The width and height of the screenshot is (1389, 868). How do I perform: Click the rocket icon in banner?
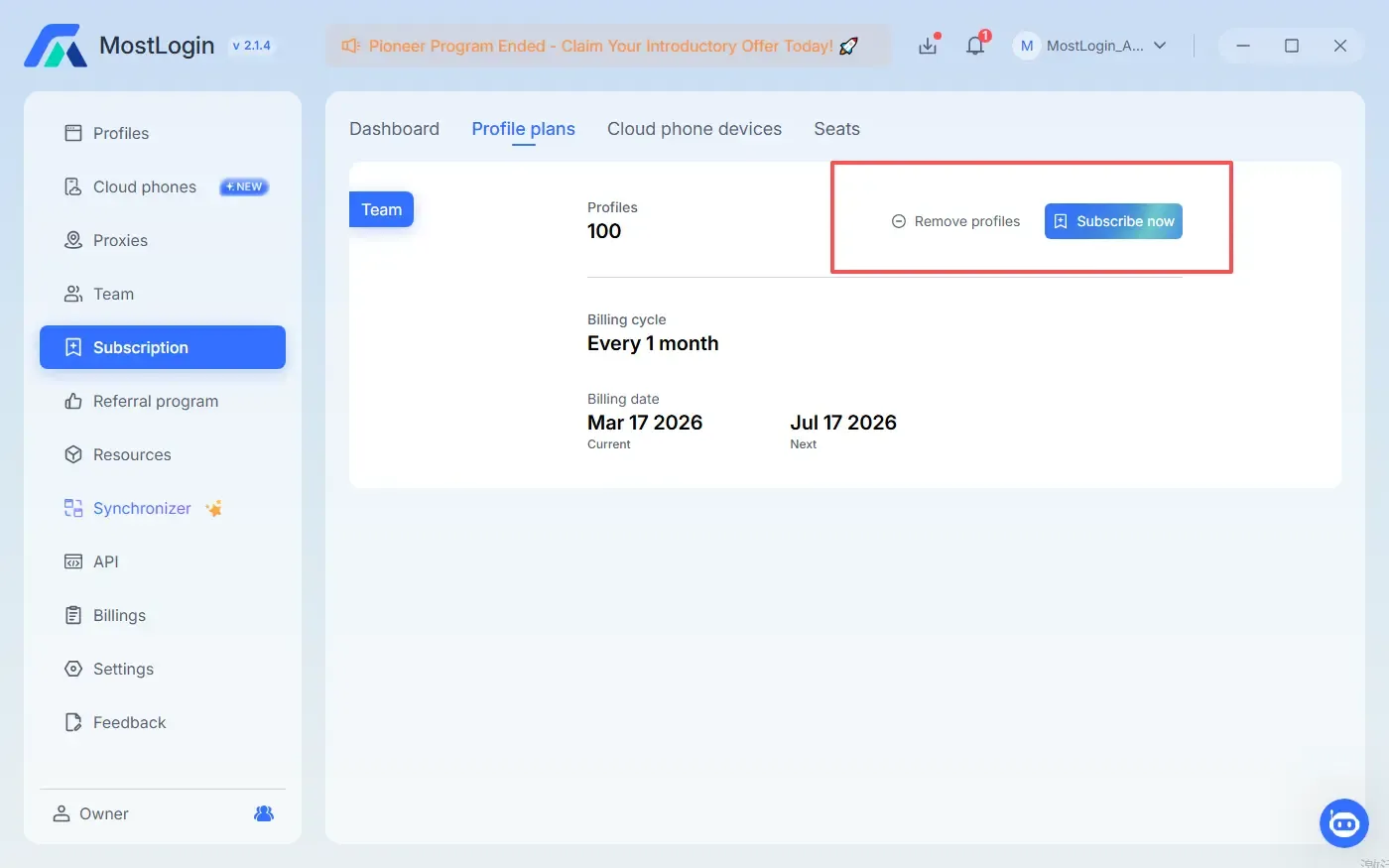[848, 46]
